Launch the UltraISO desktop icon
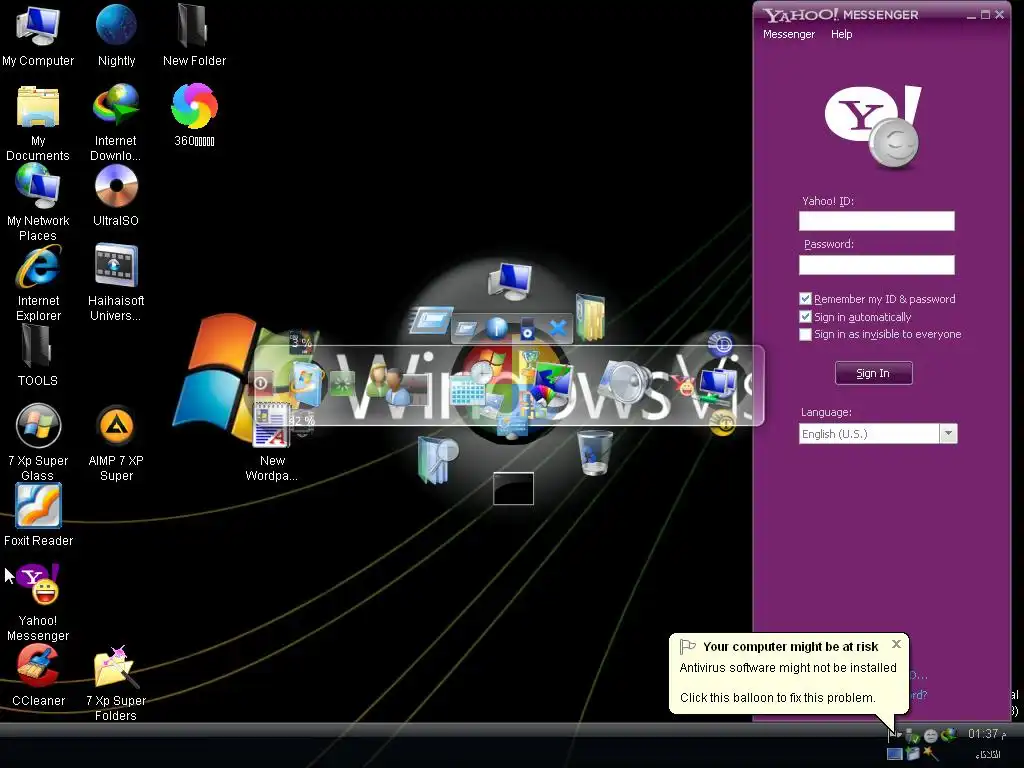This screenshot has height=768, width=1024. point(116,195)
